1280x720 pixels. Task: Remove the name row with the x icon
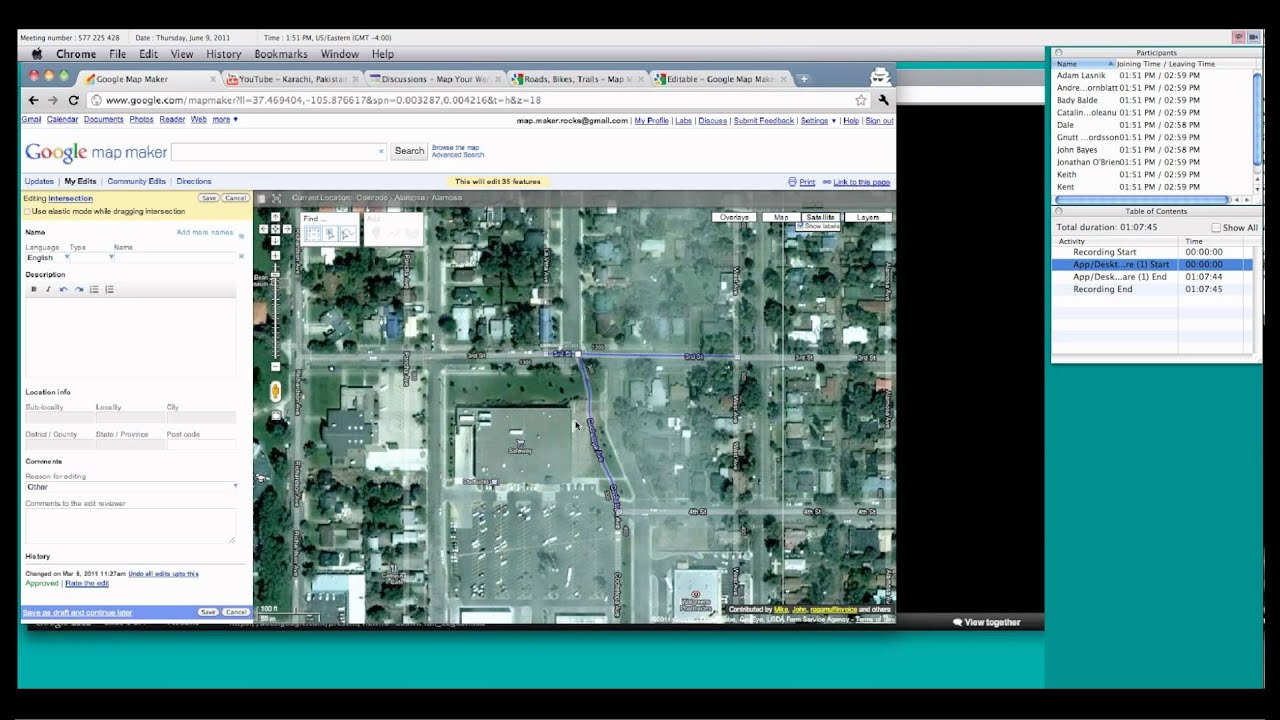coord(241,257)
